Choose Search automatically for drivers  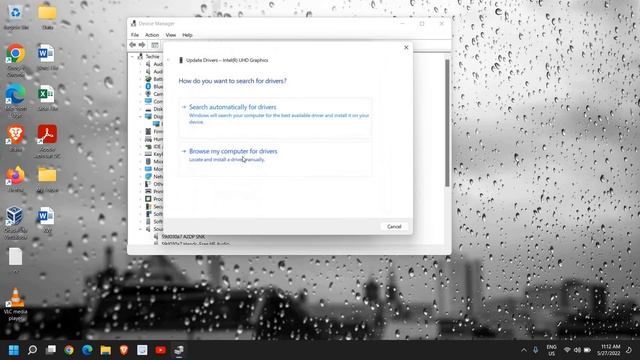click(275, 117)
